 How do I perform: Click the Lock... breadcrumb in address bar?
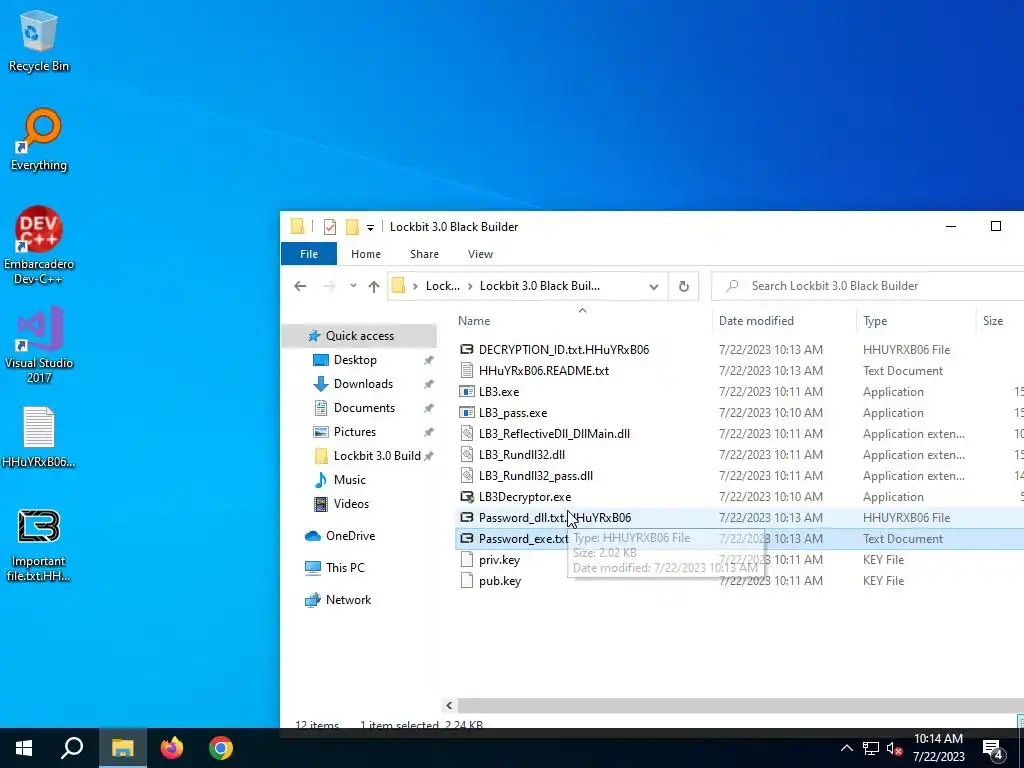[x=443, y=286]
